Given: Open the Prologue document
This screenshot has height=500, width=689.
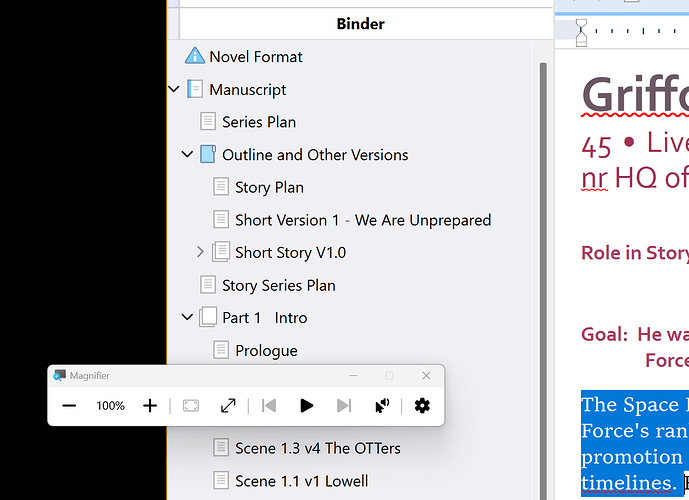Looking at the screenshot, I should (x=266, y=350).
